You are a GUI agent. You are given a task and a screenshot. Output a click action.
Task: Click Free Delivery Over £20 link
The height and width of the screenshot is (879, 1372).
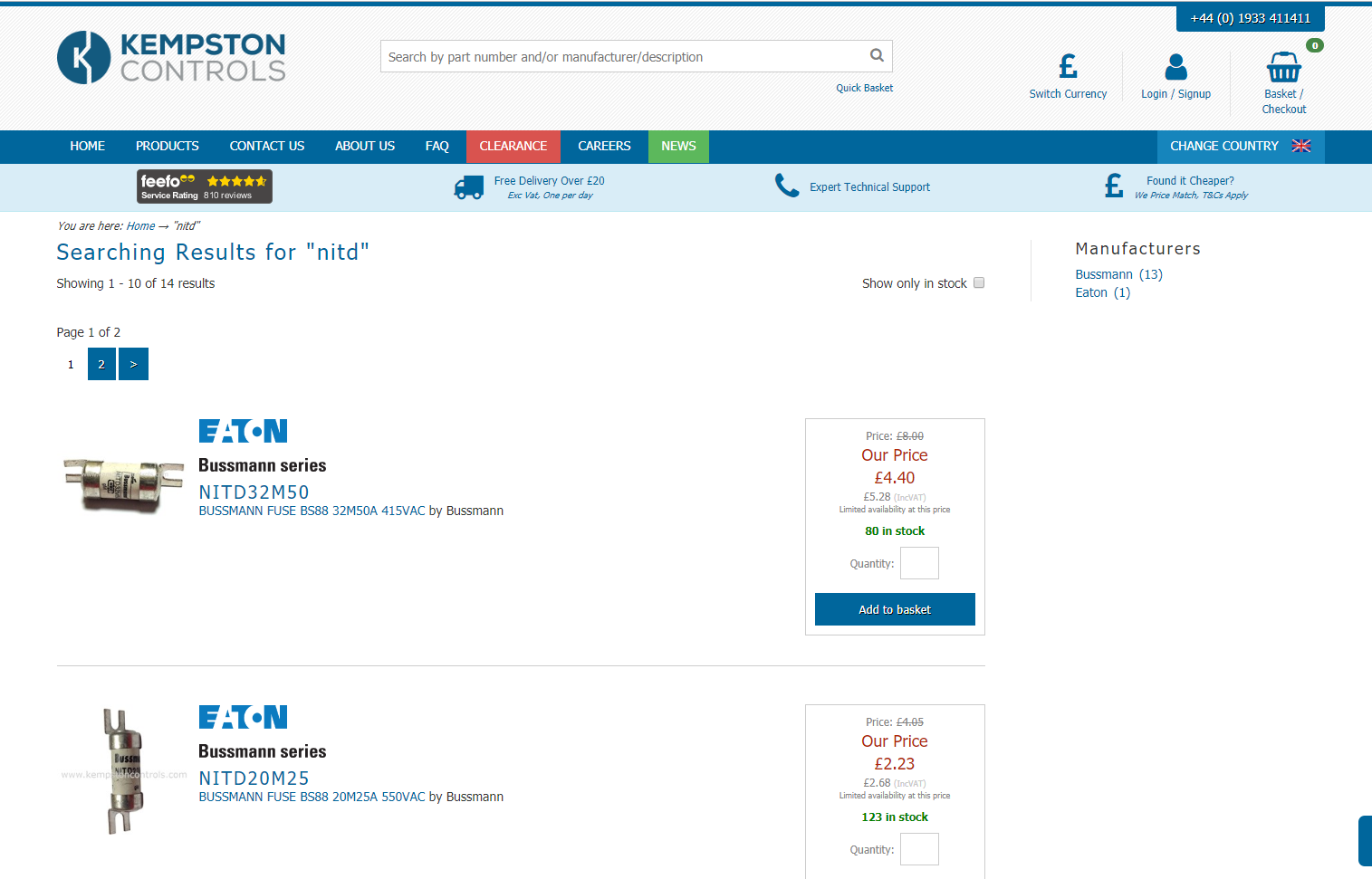tap(550, 181)
